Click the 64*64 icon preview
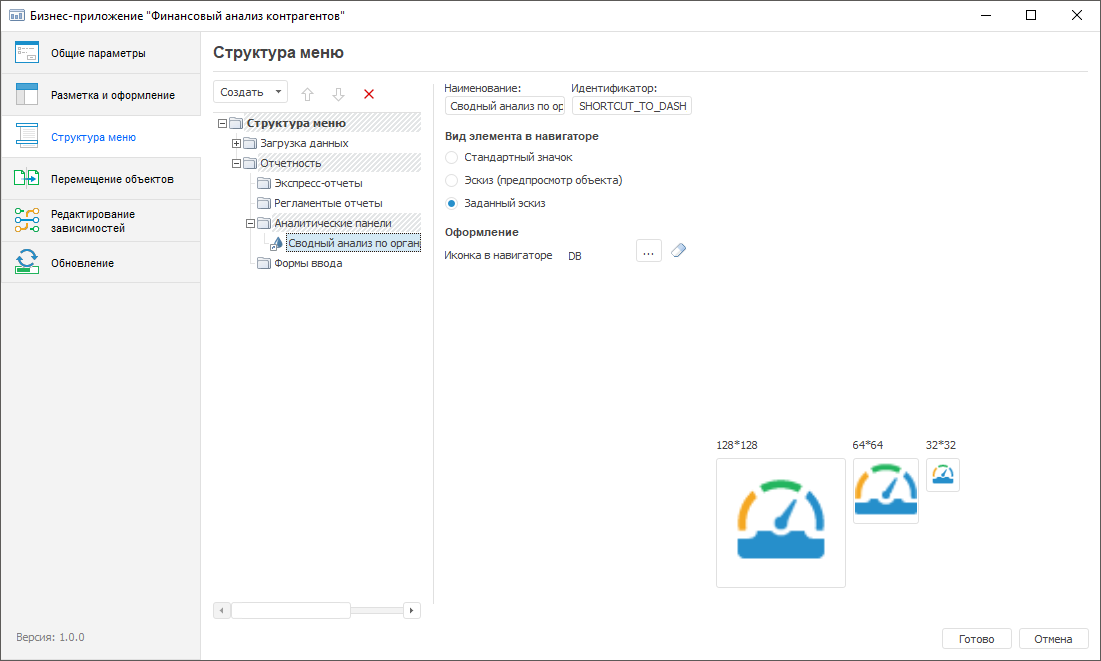 point(885,491)
